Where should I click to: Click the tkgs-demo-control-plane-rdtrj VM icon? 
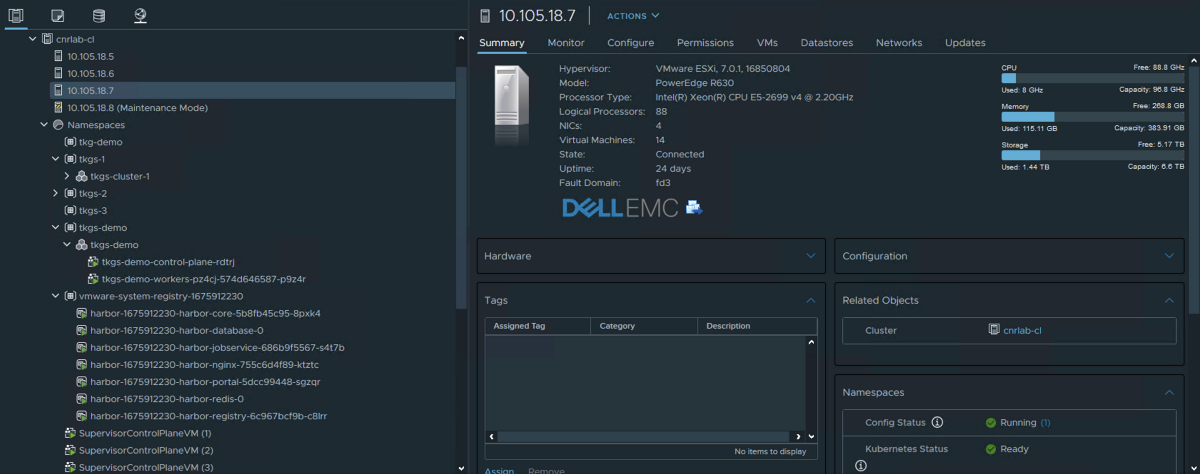(93, 262)
